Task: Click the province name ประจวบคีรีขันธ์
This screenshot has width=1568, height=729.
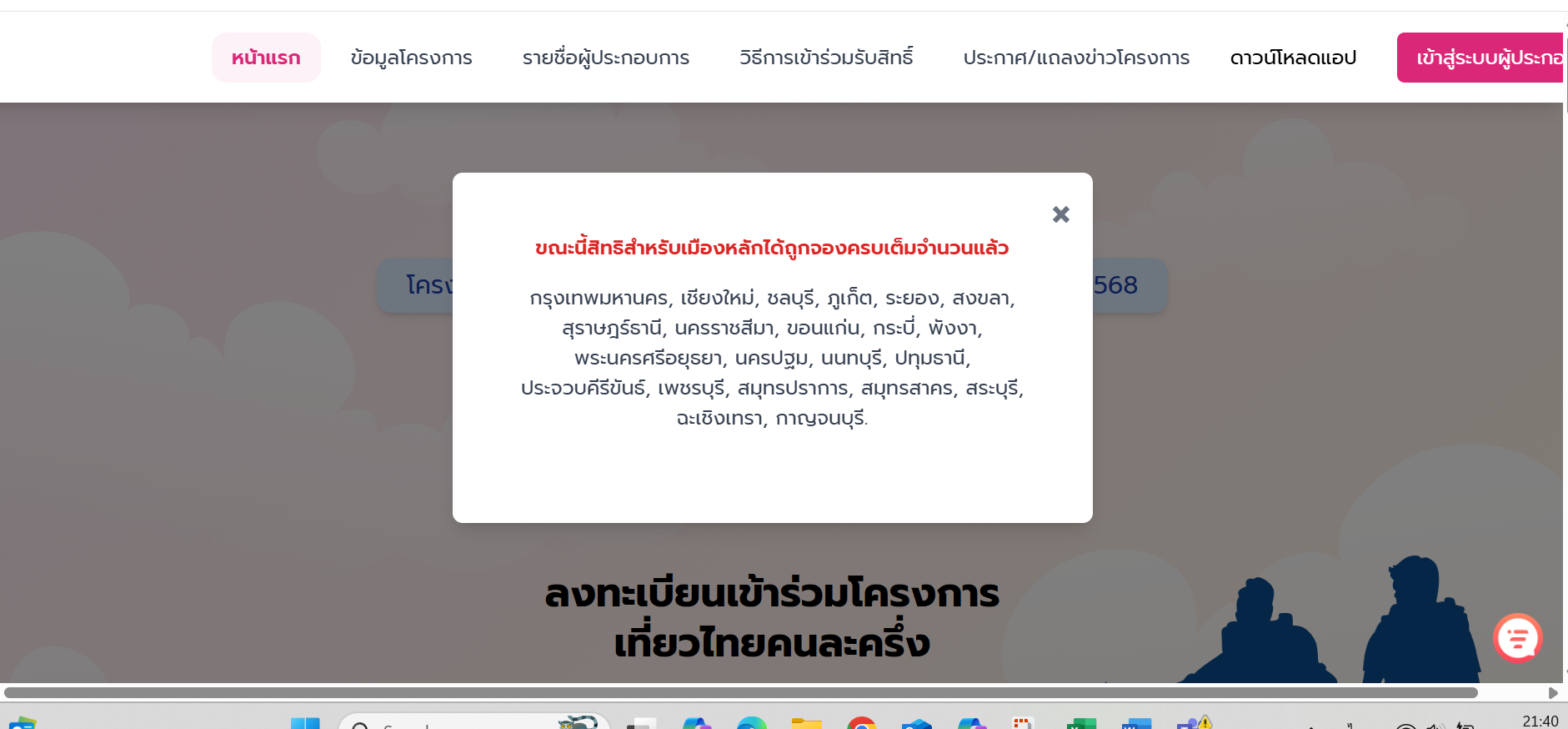Action: coord(583,388)
